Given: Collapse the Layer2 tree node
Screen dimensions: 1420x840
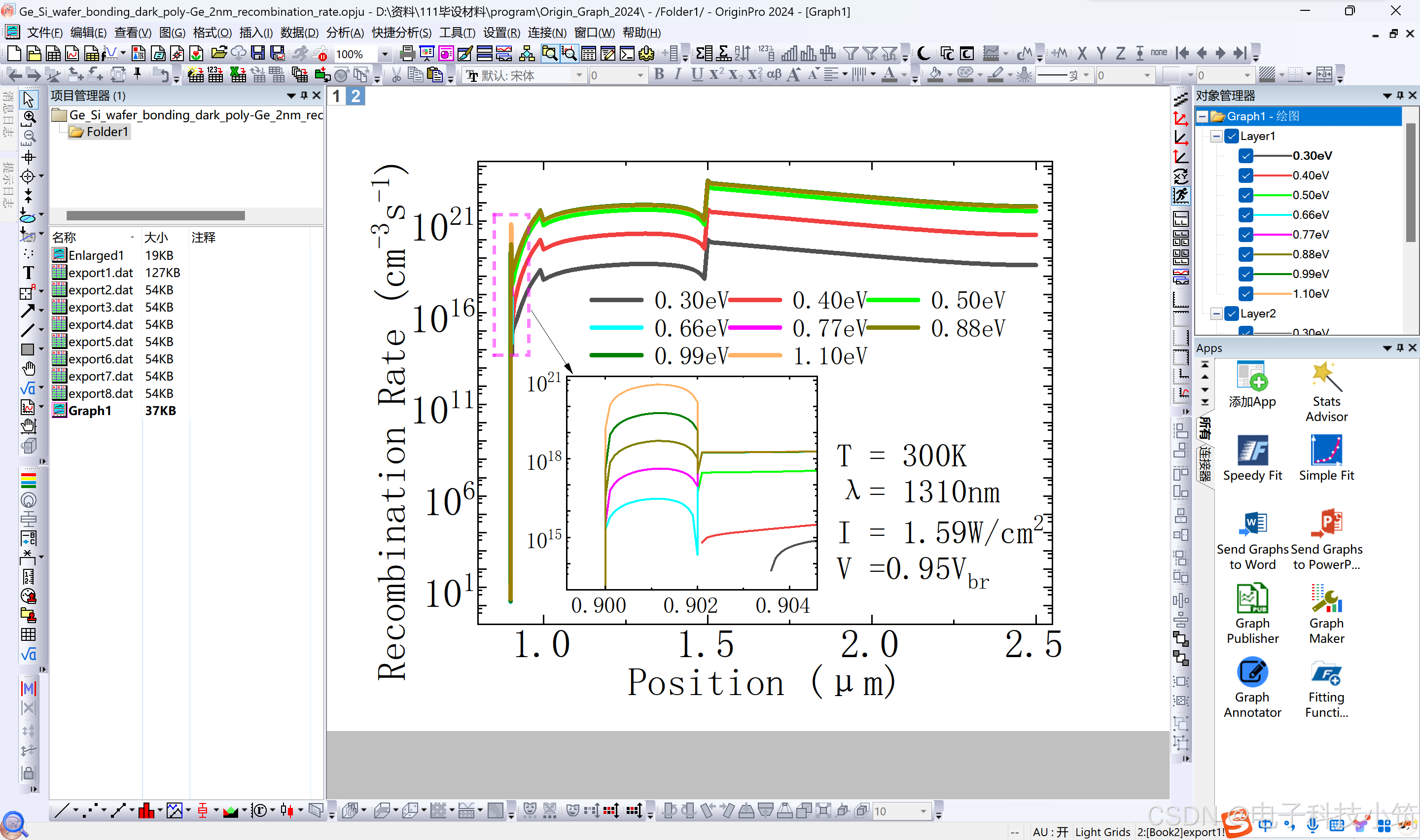Looking at the screenshot, I should click(x=1216, y=314).
